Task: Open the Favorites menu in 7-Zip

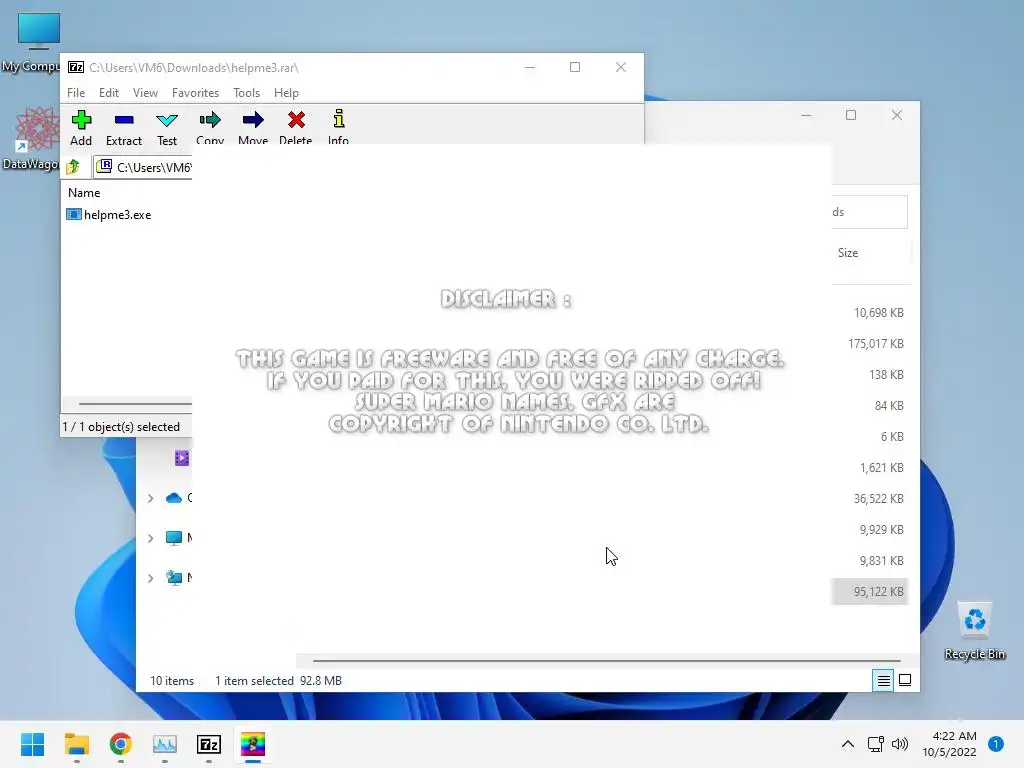Action: [195, 93]
